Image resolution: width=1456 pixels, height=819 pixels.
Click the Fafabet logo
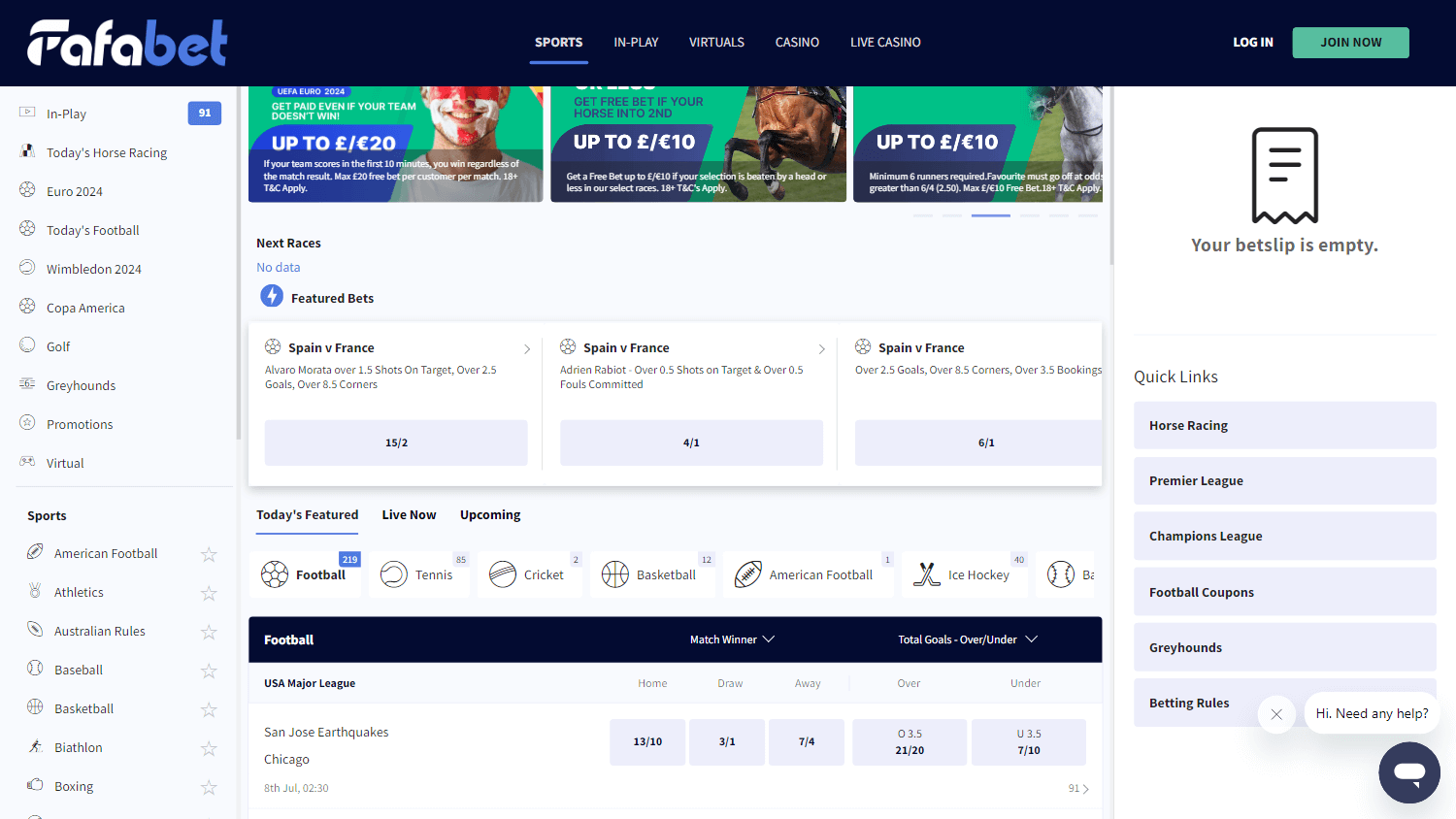click(127, 43)
